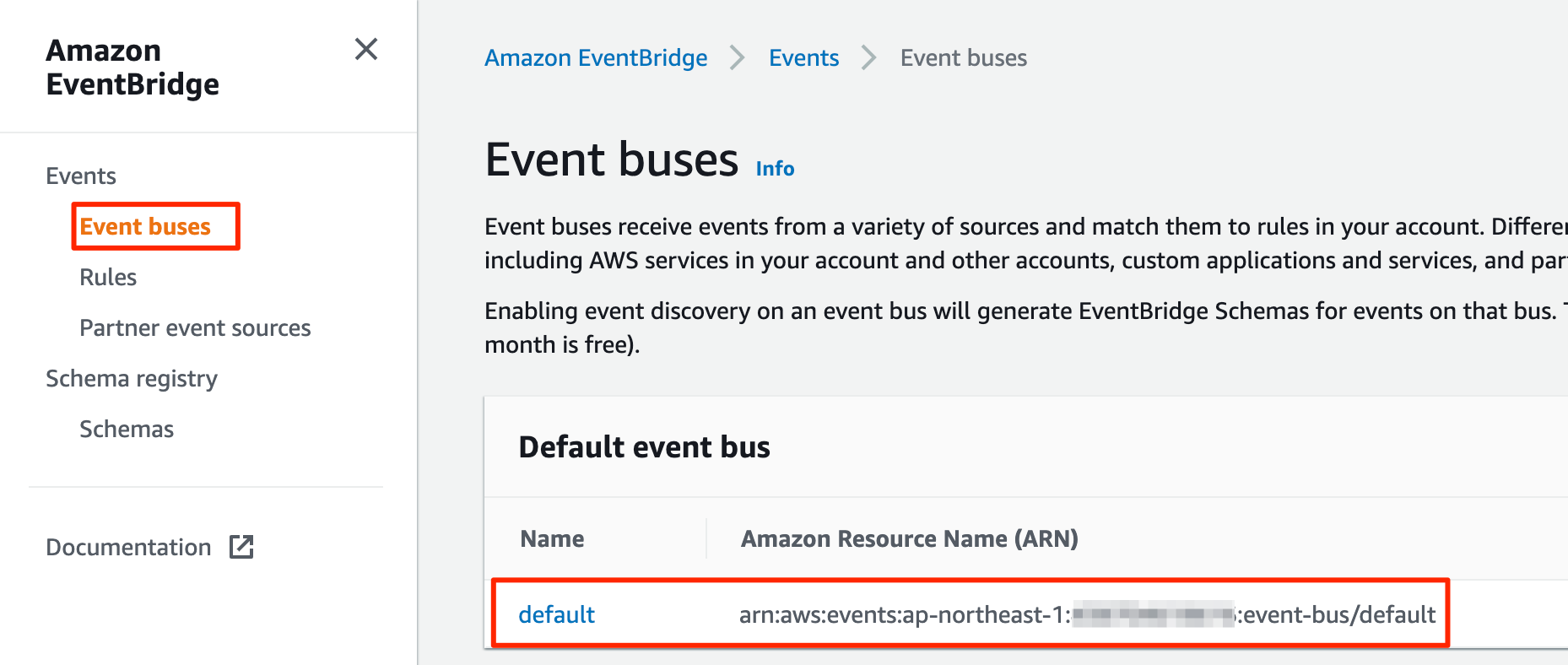1568x665 pixels.
Task: Close the Amazon EventBridge side panel
Action: tap(366, 49)
